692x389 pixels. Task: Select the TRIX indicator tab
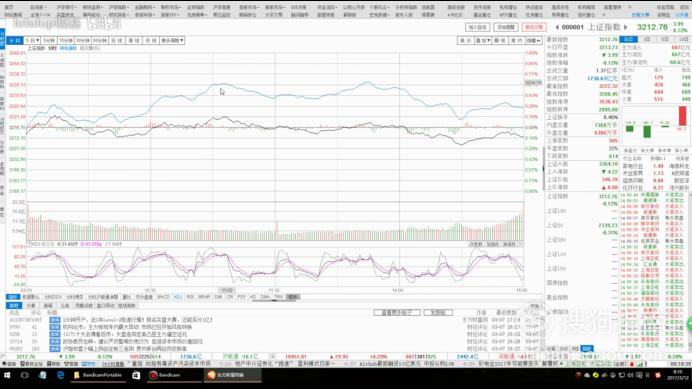pos(278,297)
